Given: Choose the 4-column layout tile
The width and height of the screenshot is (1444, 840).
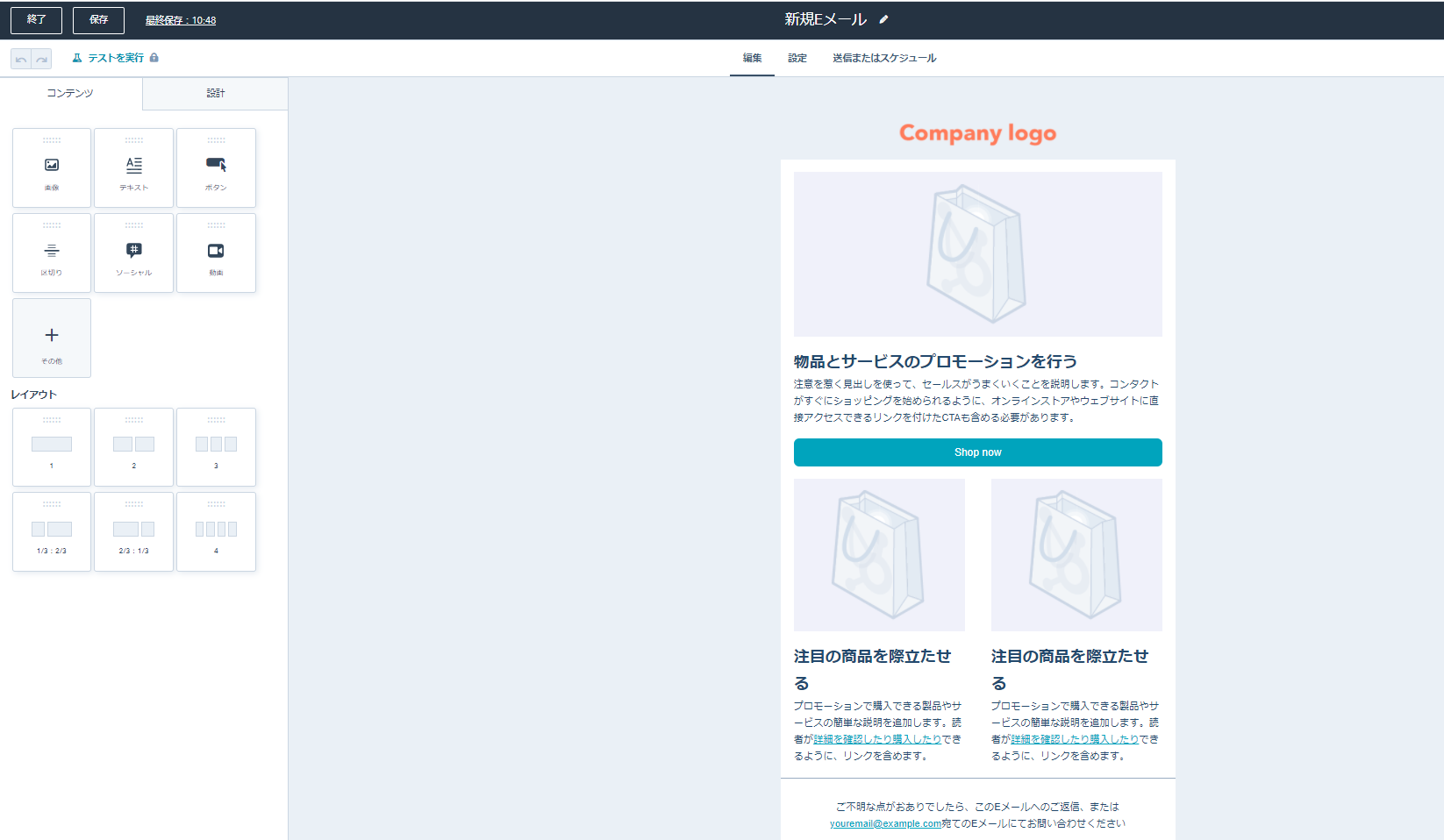Looking at the screenshot, I should (216, 532).
